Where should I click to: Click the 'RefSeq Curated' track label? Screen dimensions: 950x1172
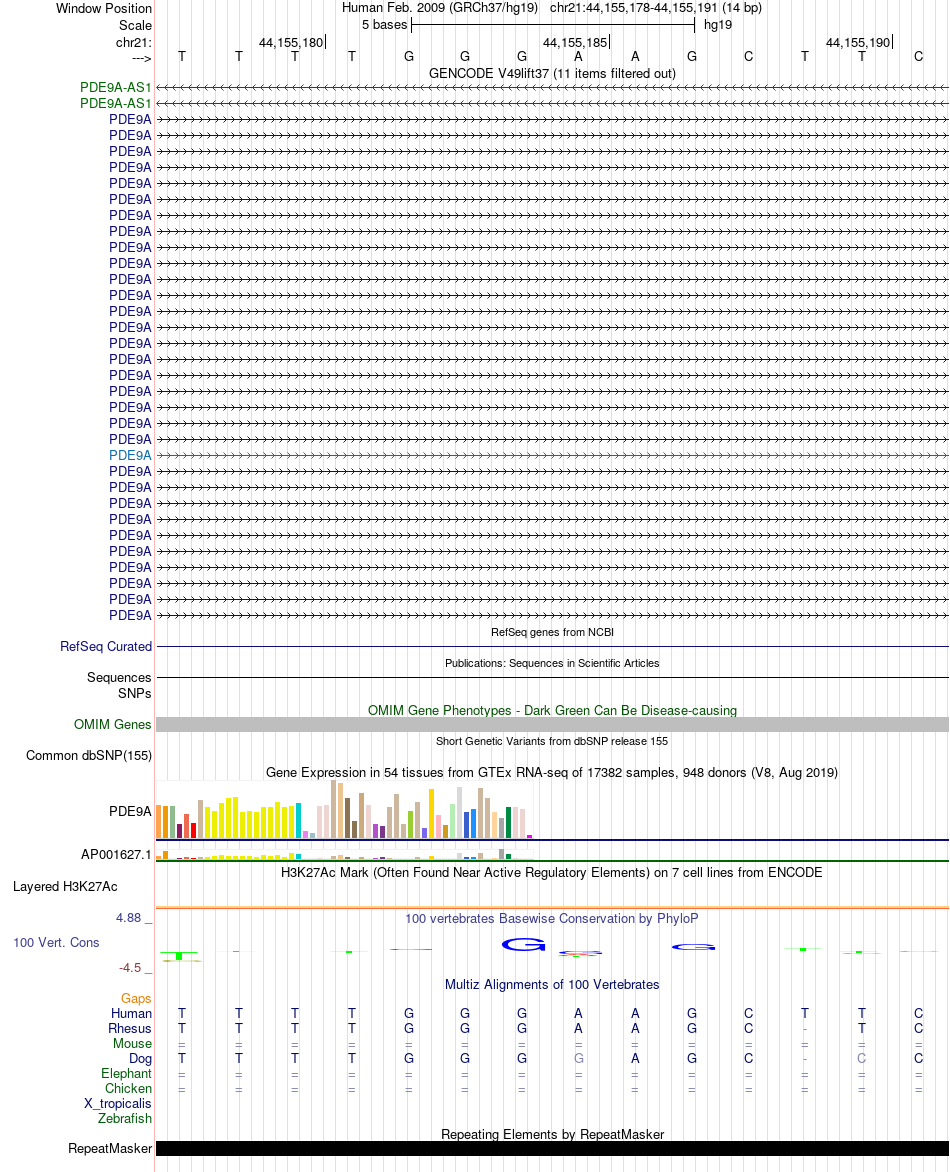click(106, 647)
